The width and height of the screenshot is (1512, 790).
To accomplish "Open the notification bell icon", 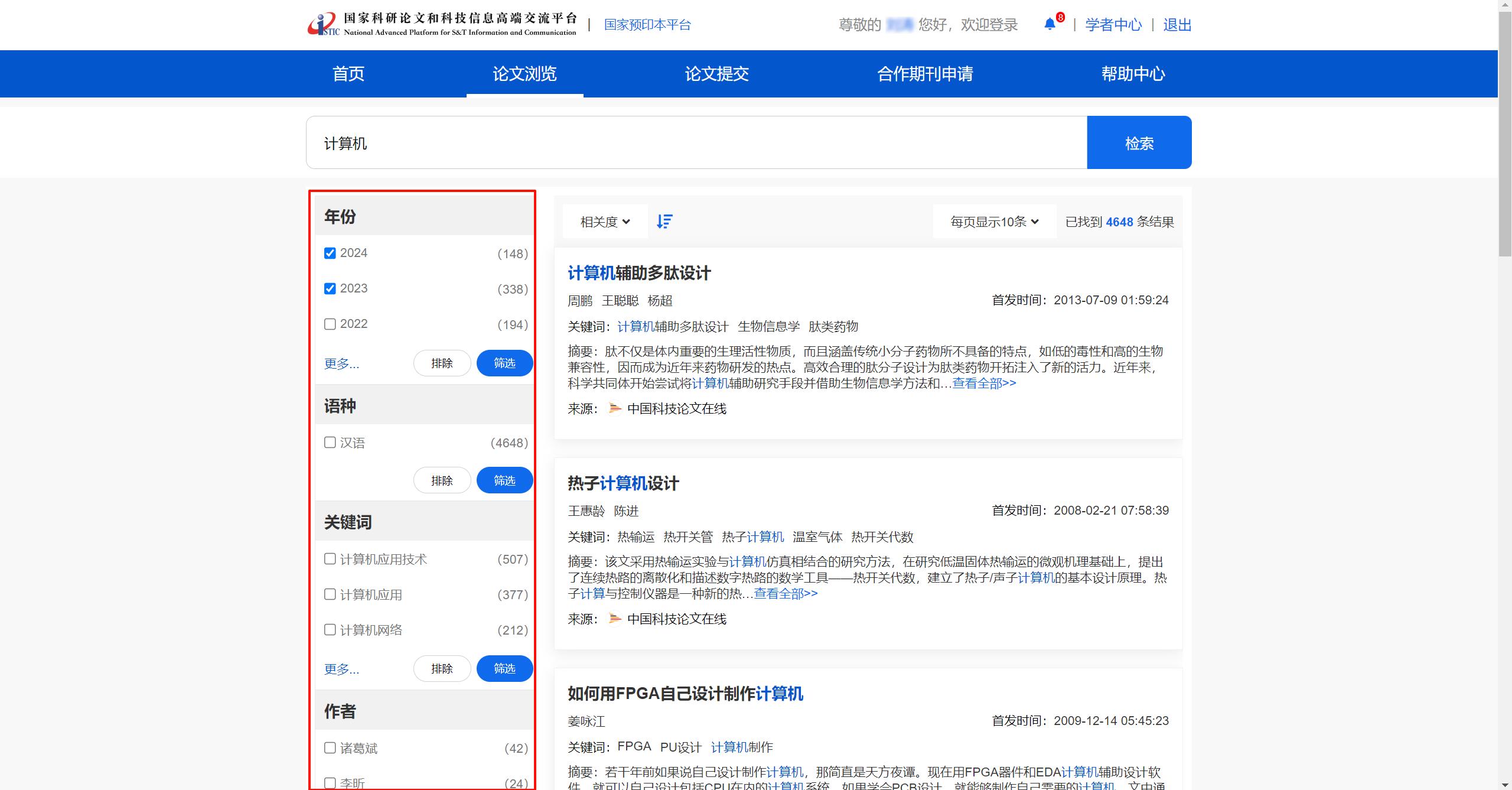I will pyautogui.click(x=1050, y=24).
